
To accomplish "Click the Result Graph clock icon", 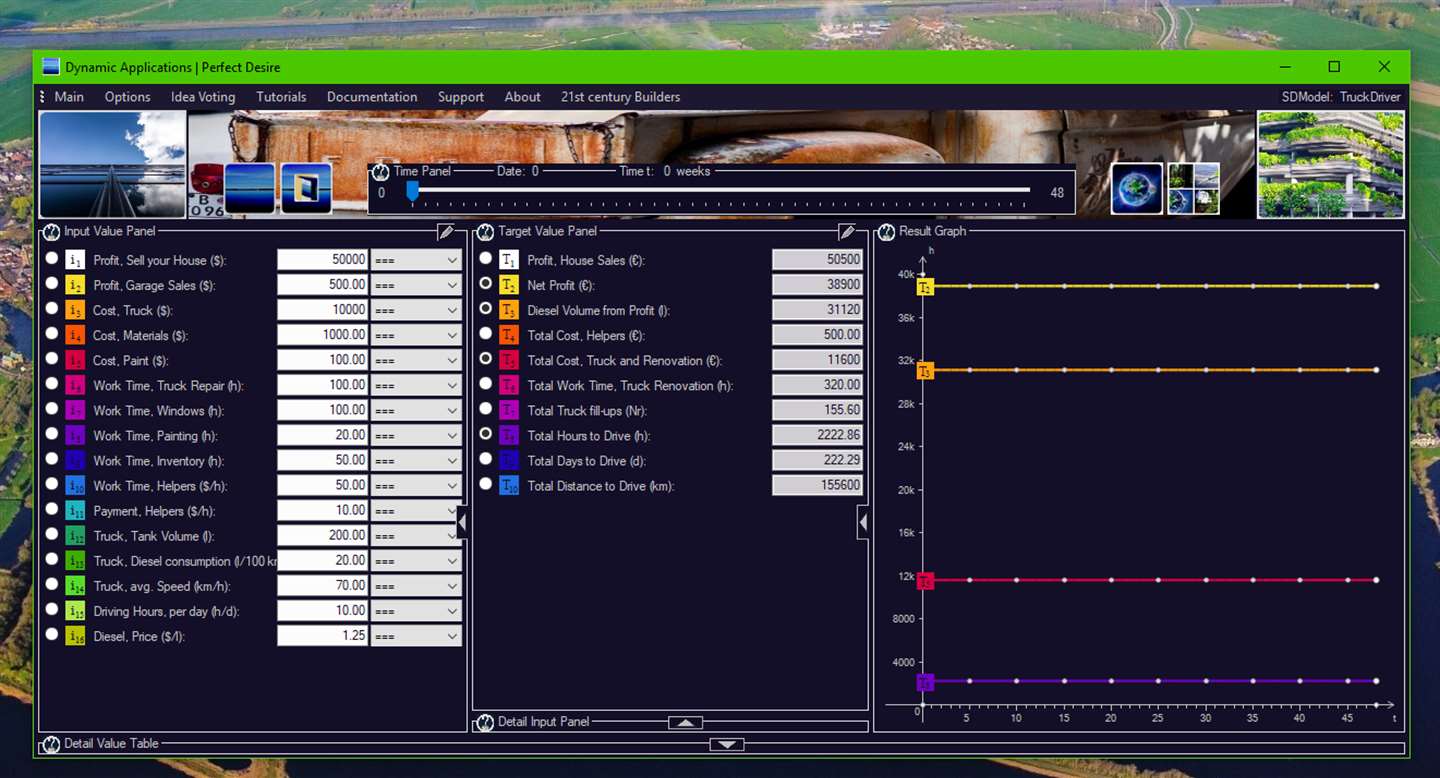I will 886,232.
